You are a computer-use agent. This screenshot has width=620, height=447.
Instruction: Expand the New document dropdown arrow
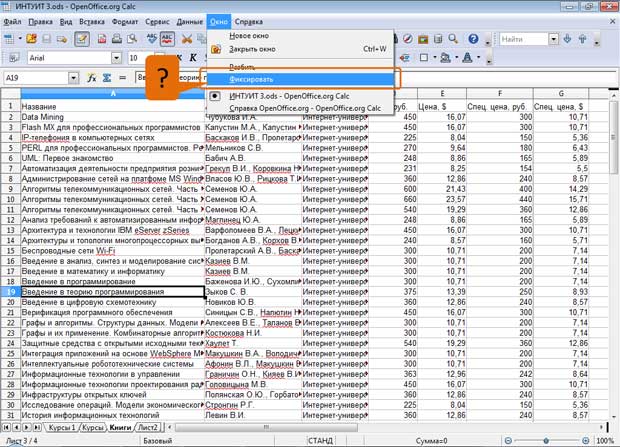pyautogui.click(x=20, y=39)
